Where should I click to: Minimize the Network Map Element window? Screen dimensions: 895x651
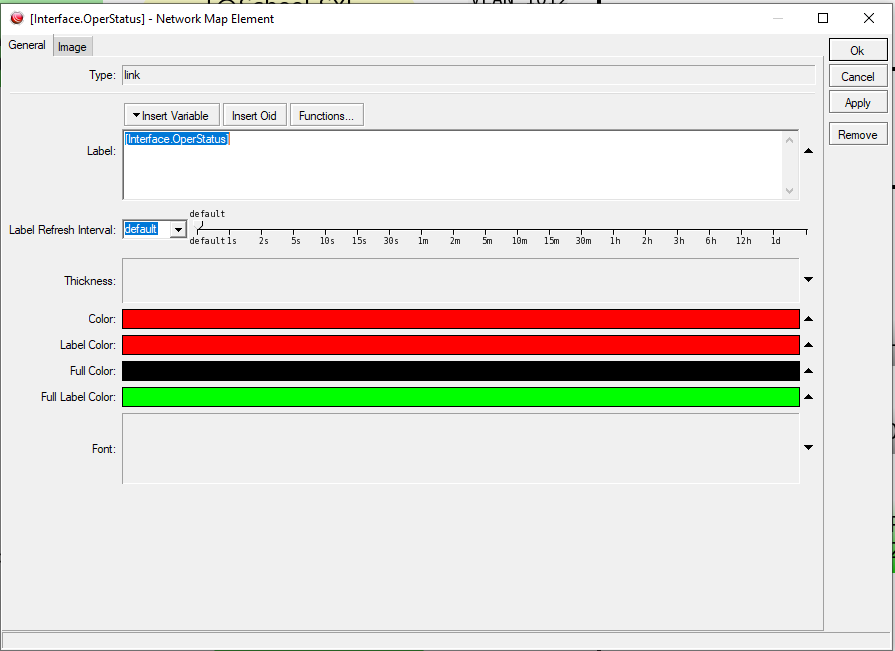777,18
